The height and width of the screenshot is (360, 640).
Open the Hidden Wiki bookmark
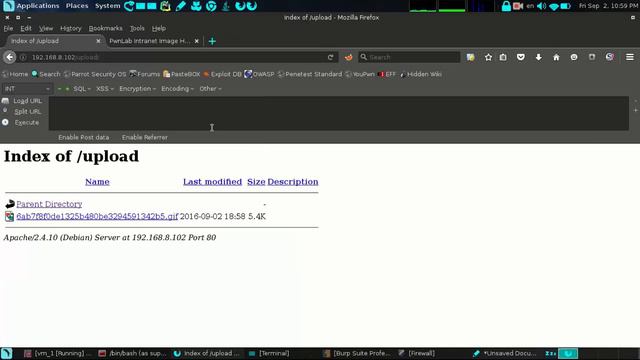click(x=421, y=74)
